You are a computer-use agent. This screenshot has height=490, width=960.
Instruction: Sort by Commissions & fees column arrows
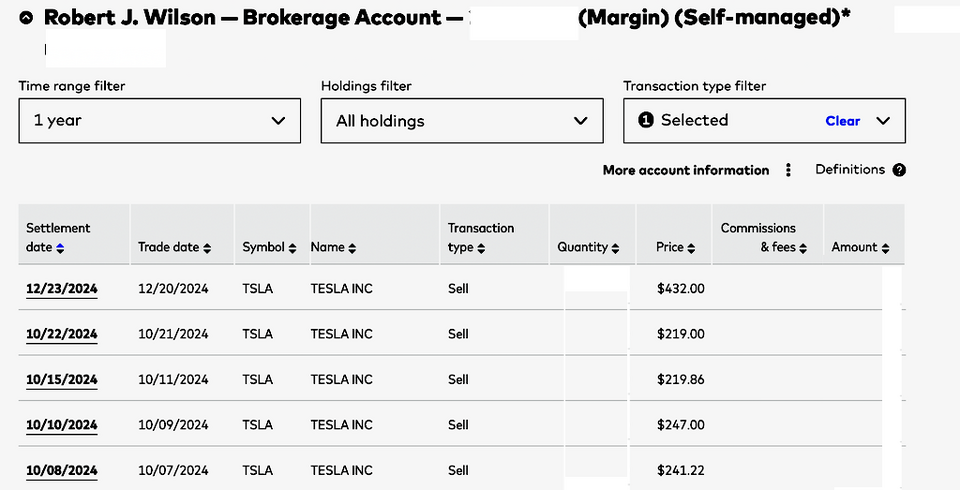[x=803, y=248]
